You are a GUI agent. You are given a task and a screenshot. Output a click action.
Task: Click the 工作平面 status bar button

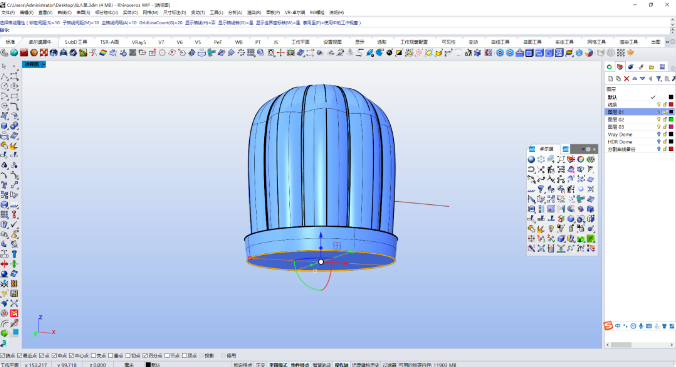10,365
